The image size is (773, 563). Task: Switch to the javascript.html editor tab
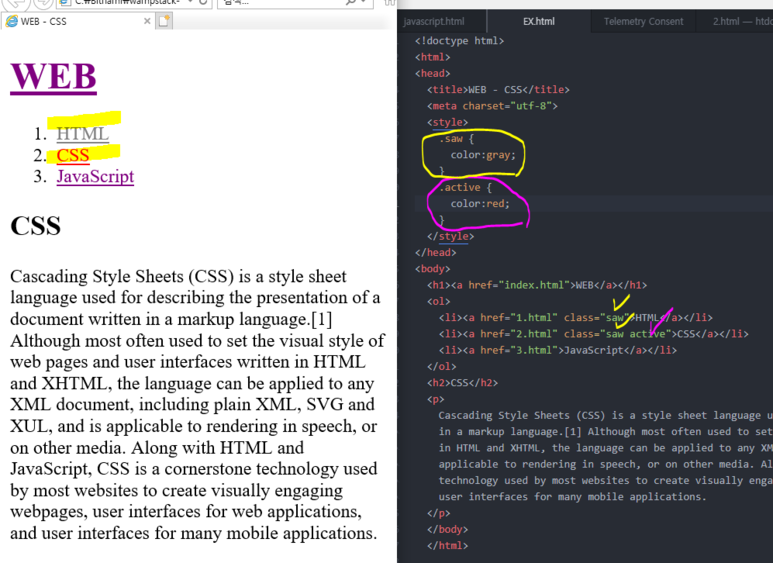434,22
